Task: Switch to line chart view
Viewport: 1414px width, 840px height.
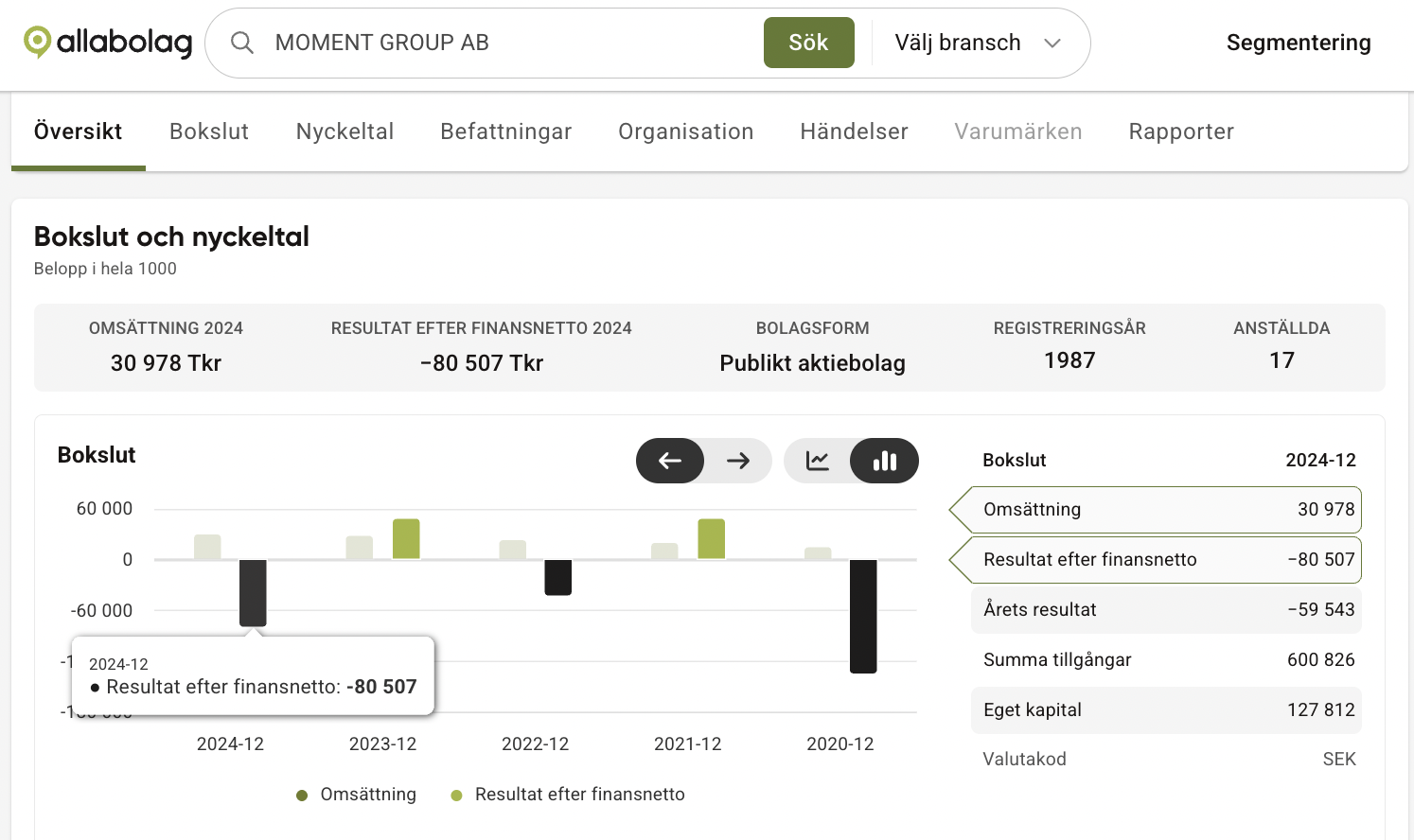Action: pos(818,461)
